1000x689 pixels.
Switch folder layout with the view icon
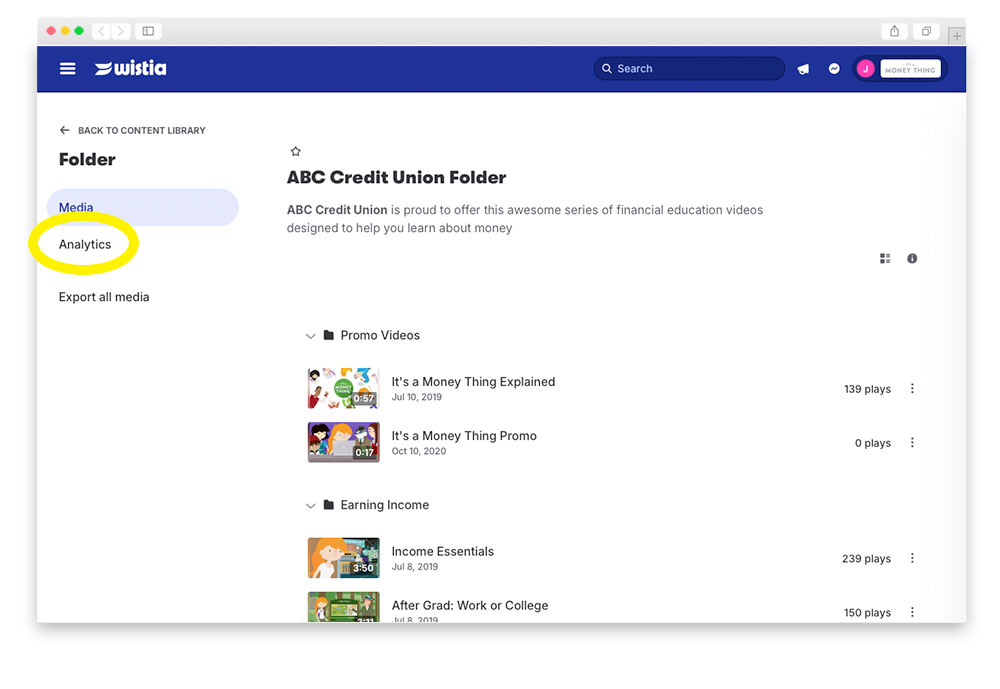click(885, 258)
